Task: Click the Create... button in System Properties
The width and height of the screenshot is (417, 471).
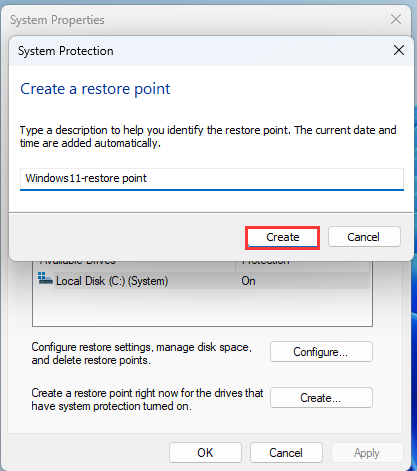Action: [321, 397]
